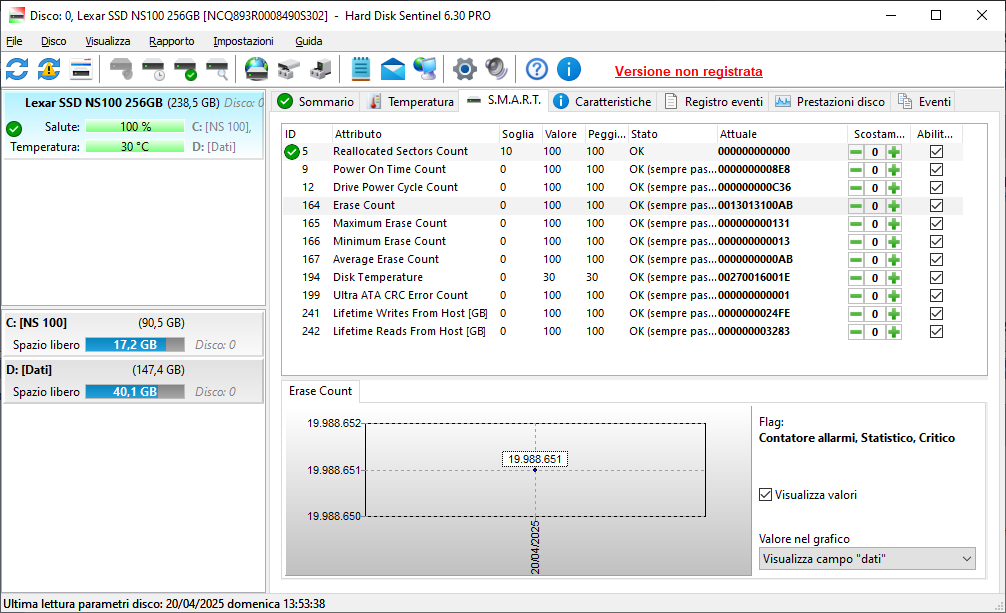1006x613 pixels.
Task: Open settings via the gear icon
Action: [465, 69]
